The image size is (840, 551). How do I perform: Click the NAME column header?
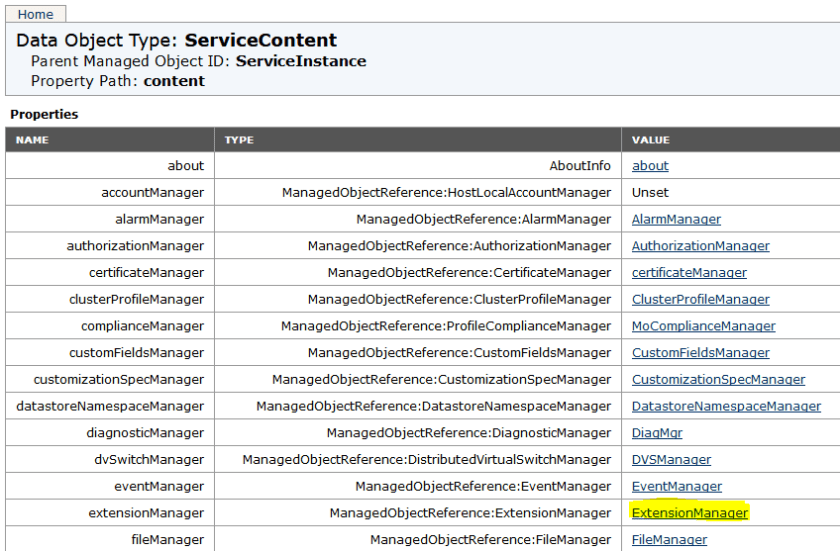[x=32, y=140]
